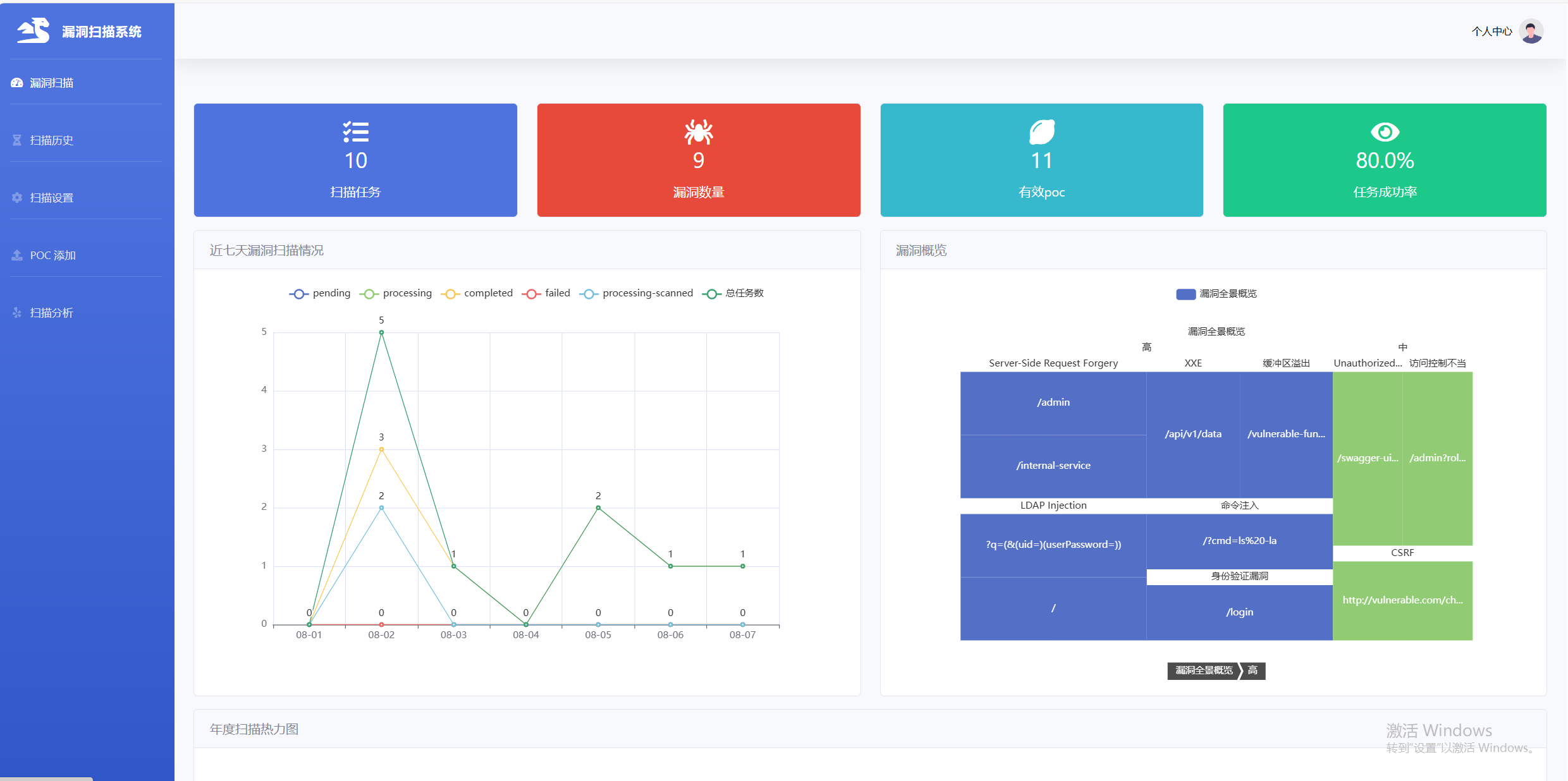Viewport: 1568px width, 781px height.
Task: Toggle the 漏洞全景概览 treemap legend swatch
Action: 1185,294
